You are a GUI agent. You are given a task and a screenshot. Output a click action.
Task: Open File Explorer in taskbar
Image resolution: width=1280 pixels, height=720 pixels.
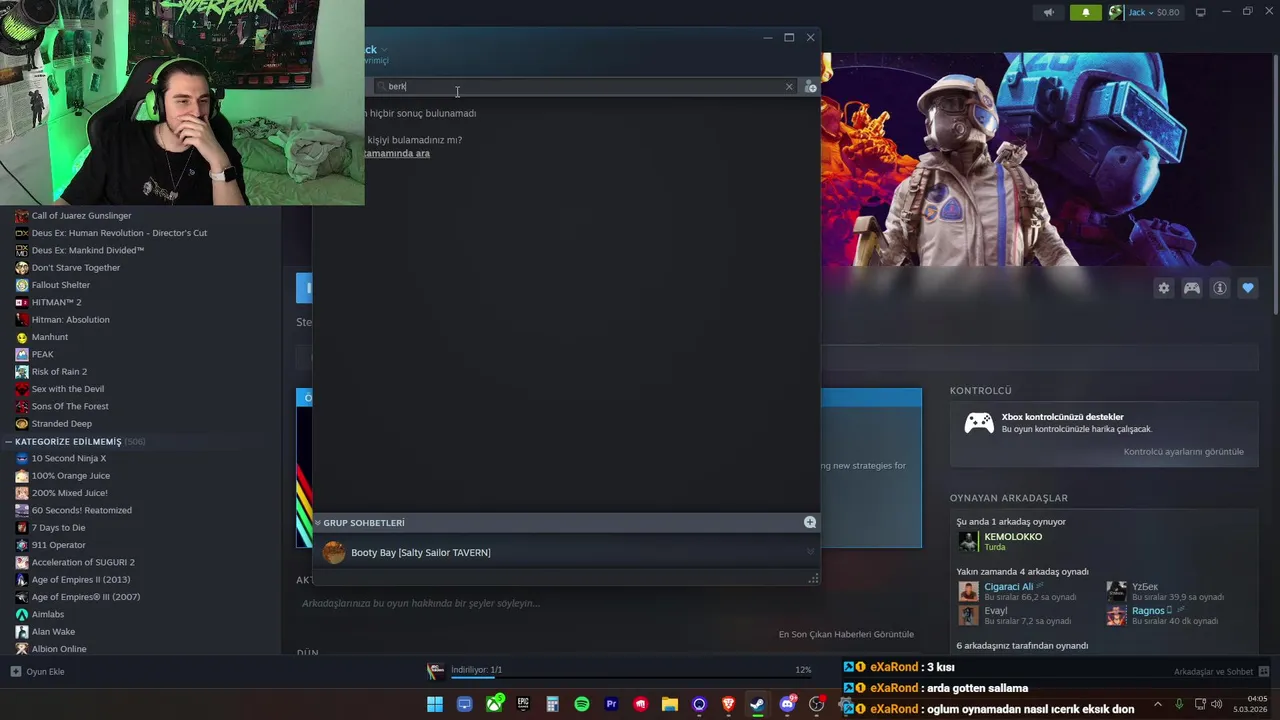pyautogui.click(x=670, y=704)
